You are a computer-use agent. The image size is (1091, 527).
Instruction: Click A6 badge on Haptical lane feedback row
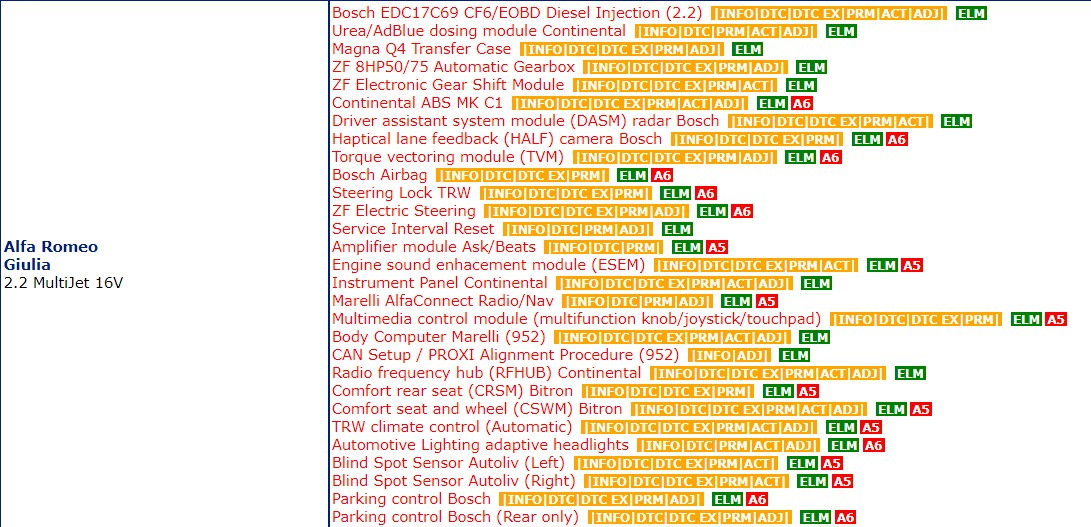(897, 140)
